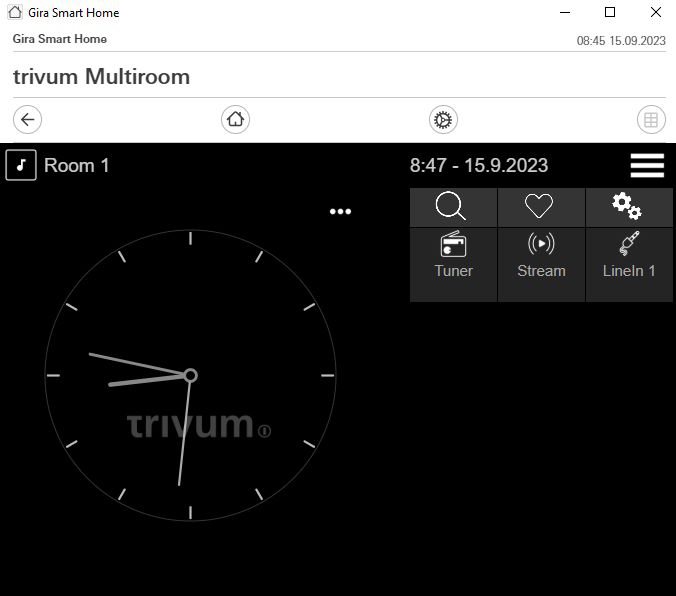
Task: Minimize the Gira Smart Home window
Action: [565, 13]
